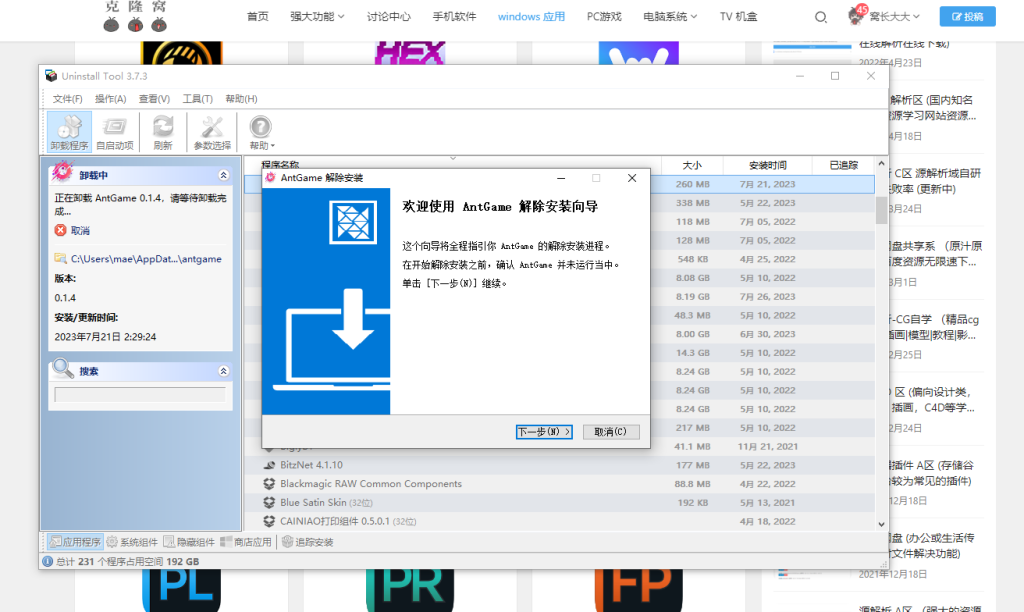Focus the search field in 搜索 panel
Viewport: 1024px width, 612px height.
click(x=140, y=395)
